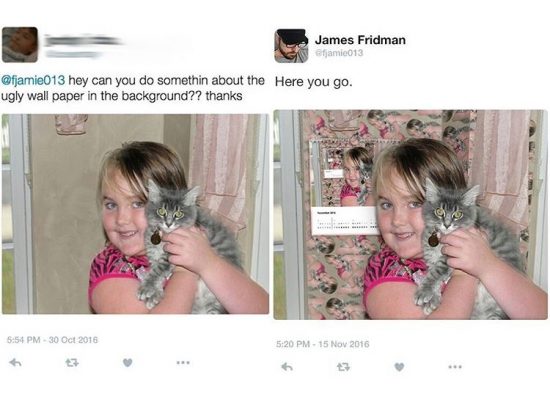The height and width of the screenshot is (408, 550).
Task: Click the "Here you go." tweet text
Action: tap(314, 82)
